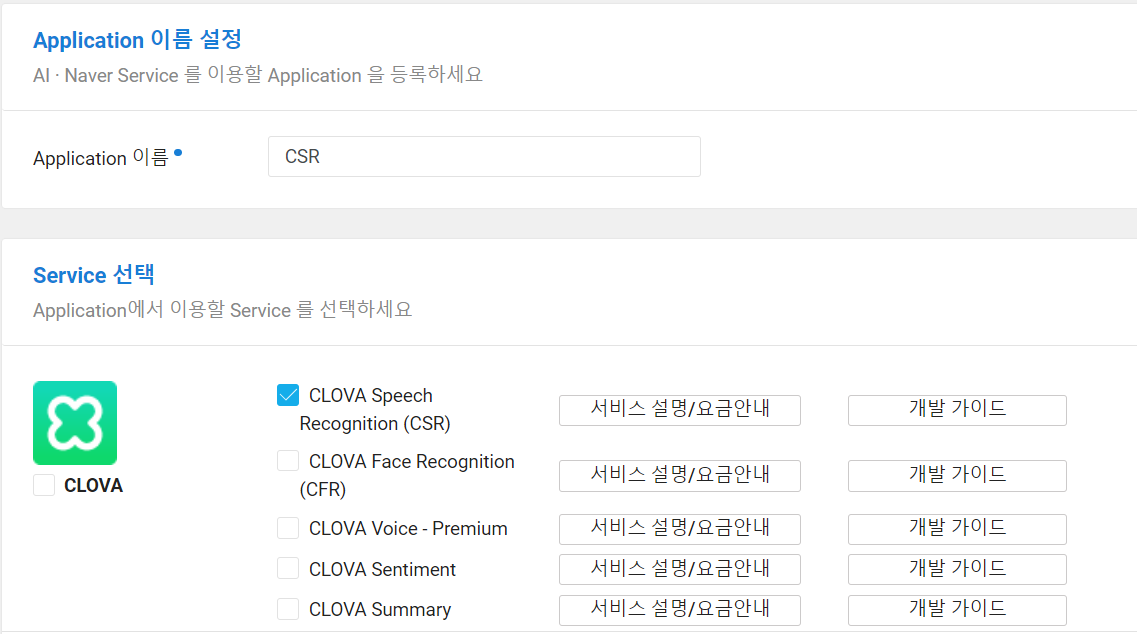The height and width of the screenshot is (634, 1137).
Task: Open 서비스 설명/요금안내 for Speech Recognition
Action: point(679,410)
